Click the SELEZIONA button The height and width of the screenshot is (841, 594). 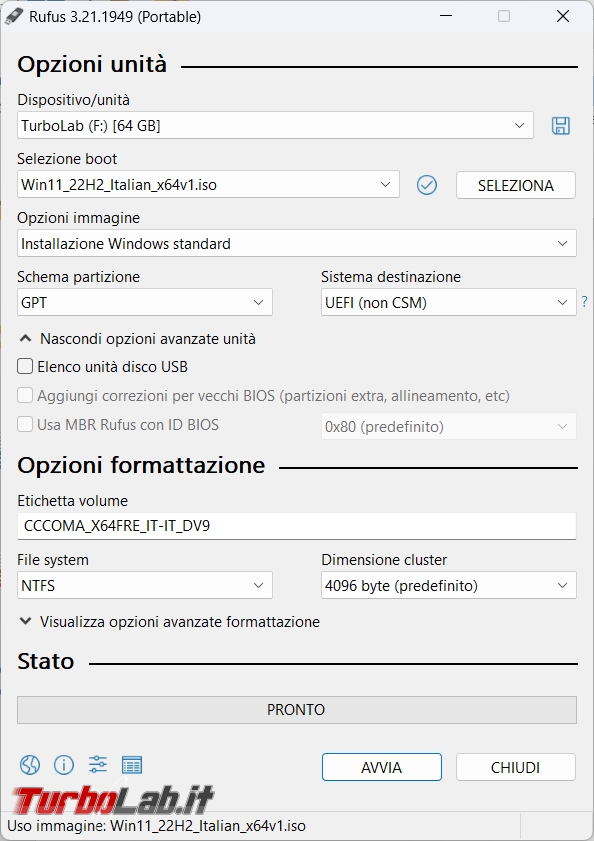coord(516,186)
